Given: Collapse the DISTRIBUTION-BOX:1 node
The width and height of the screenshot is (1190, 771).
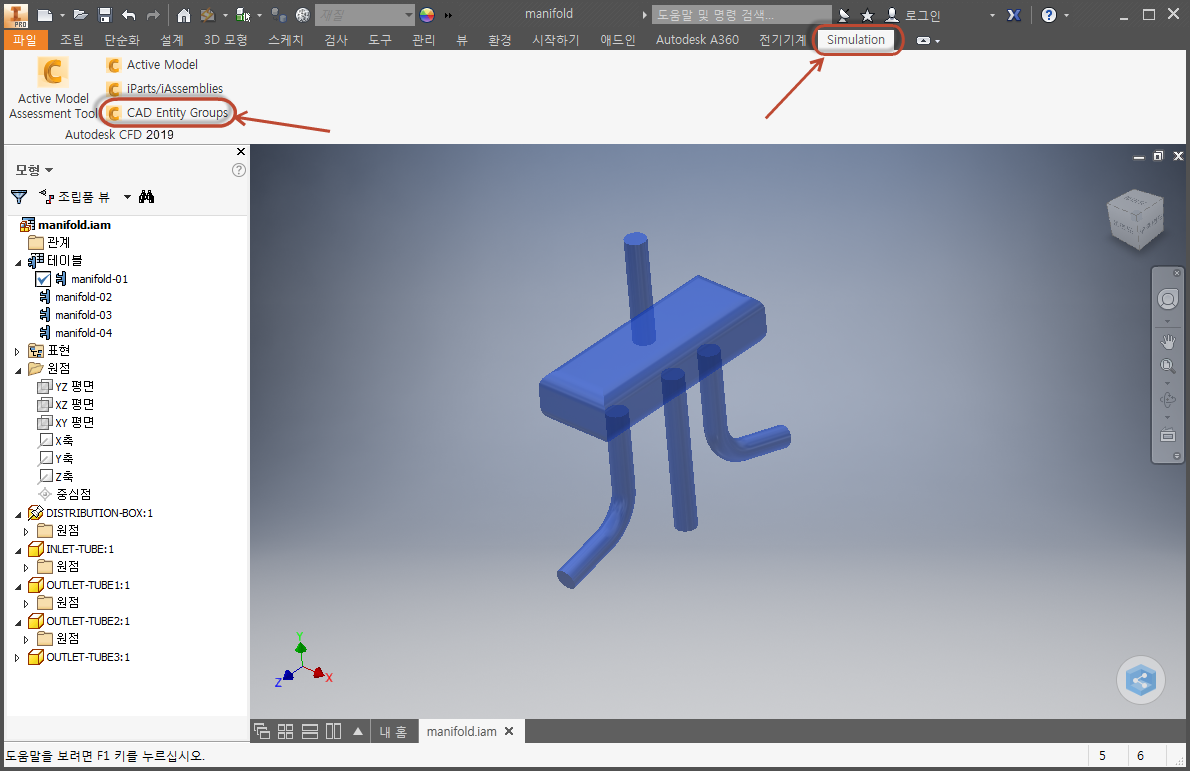Looking at the screenshot, I should tap(18, 515).
